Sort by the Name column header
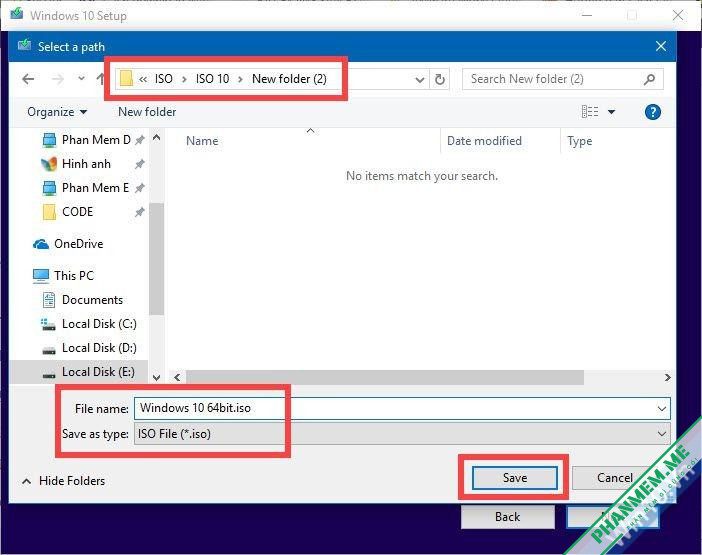 202,141
